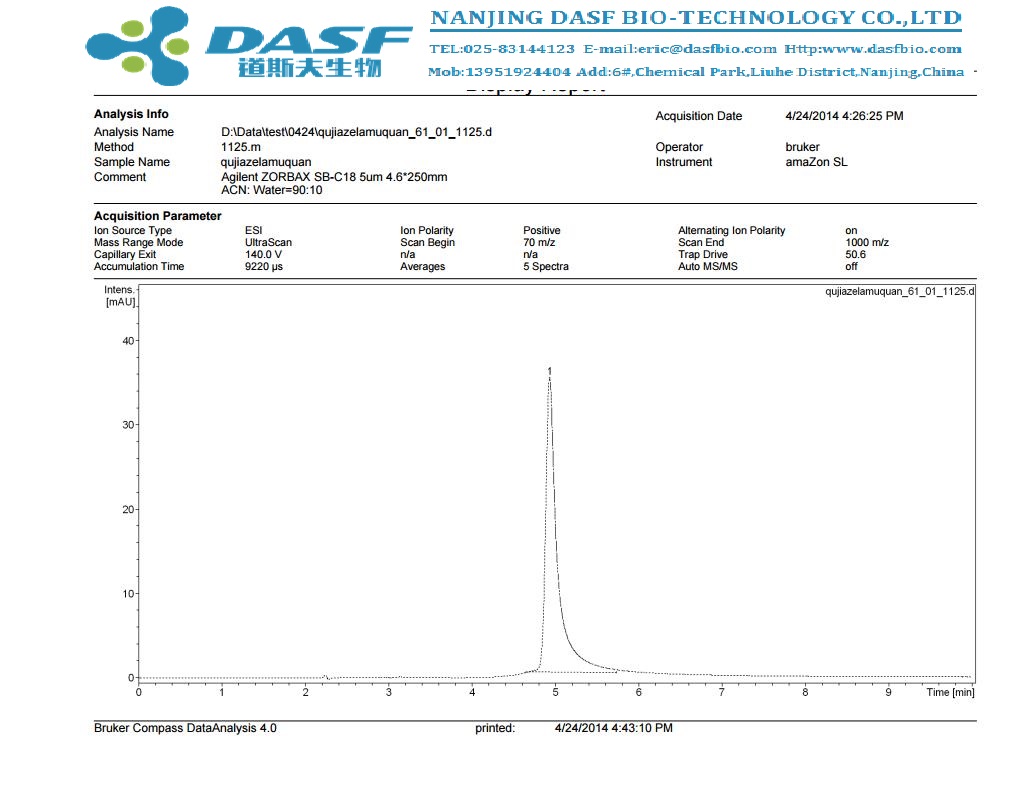Click the Intens. [mAU] axis label
The height and width of the screenshot is (799, 1018).
(119, 295)
